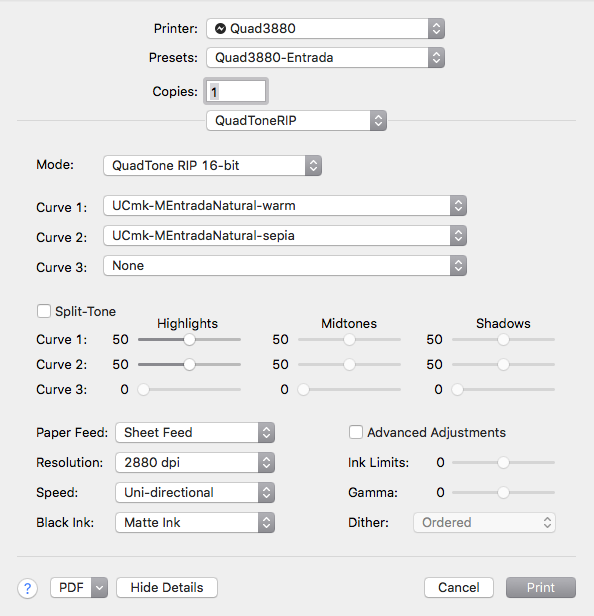594x616 pixels.
Task: Click the Curve 1 Shadows slider
Action: click(x=503, y=339)
